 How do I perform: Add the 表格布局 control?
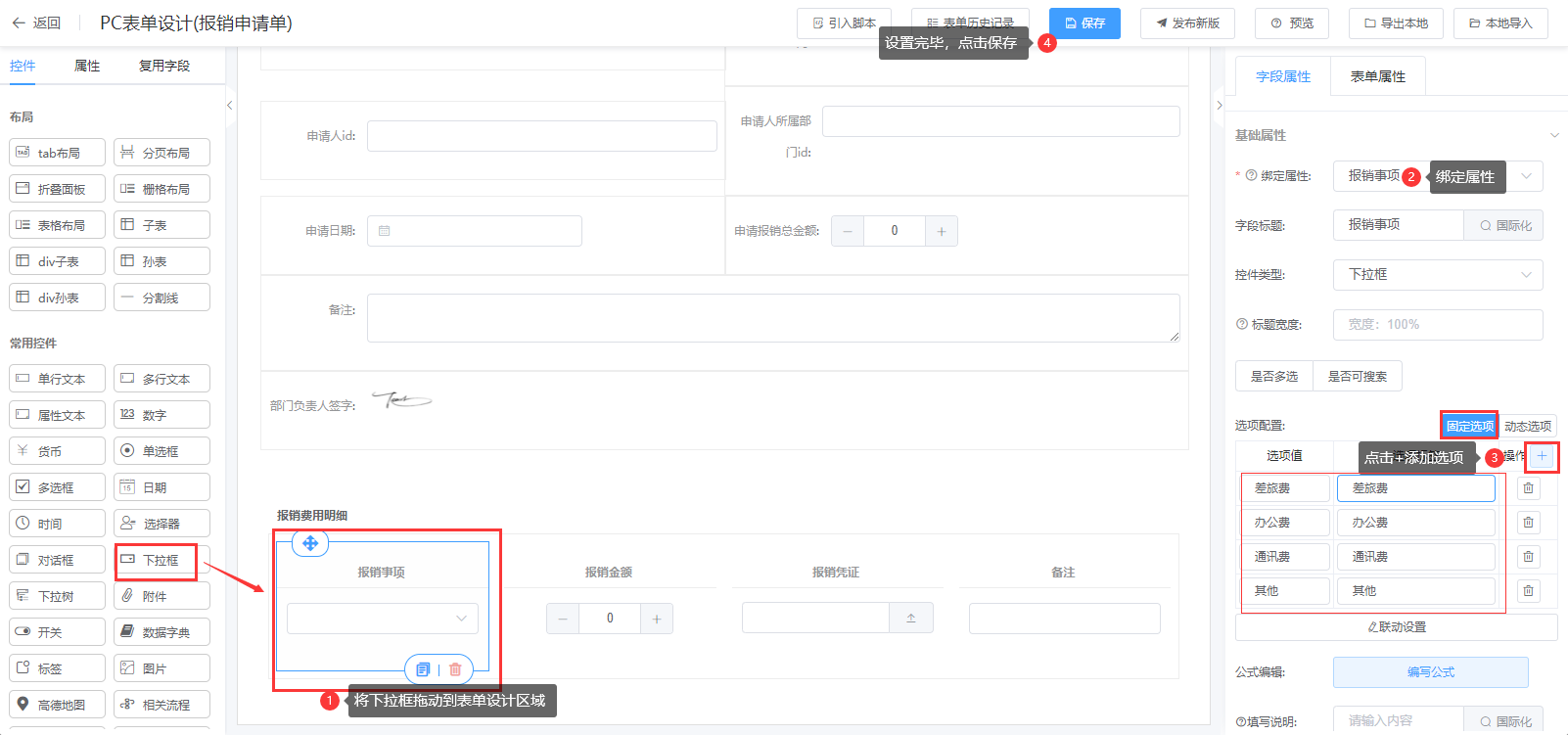[57, 225]
